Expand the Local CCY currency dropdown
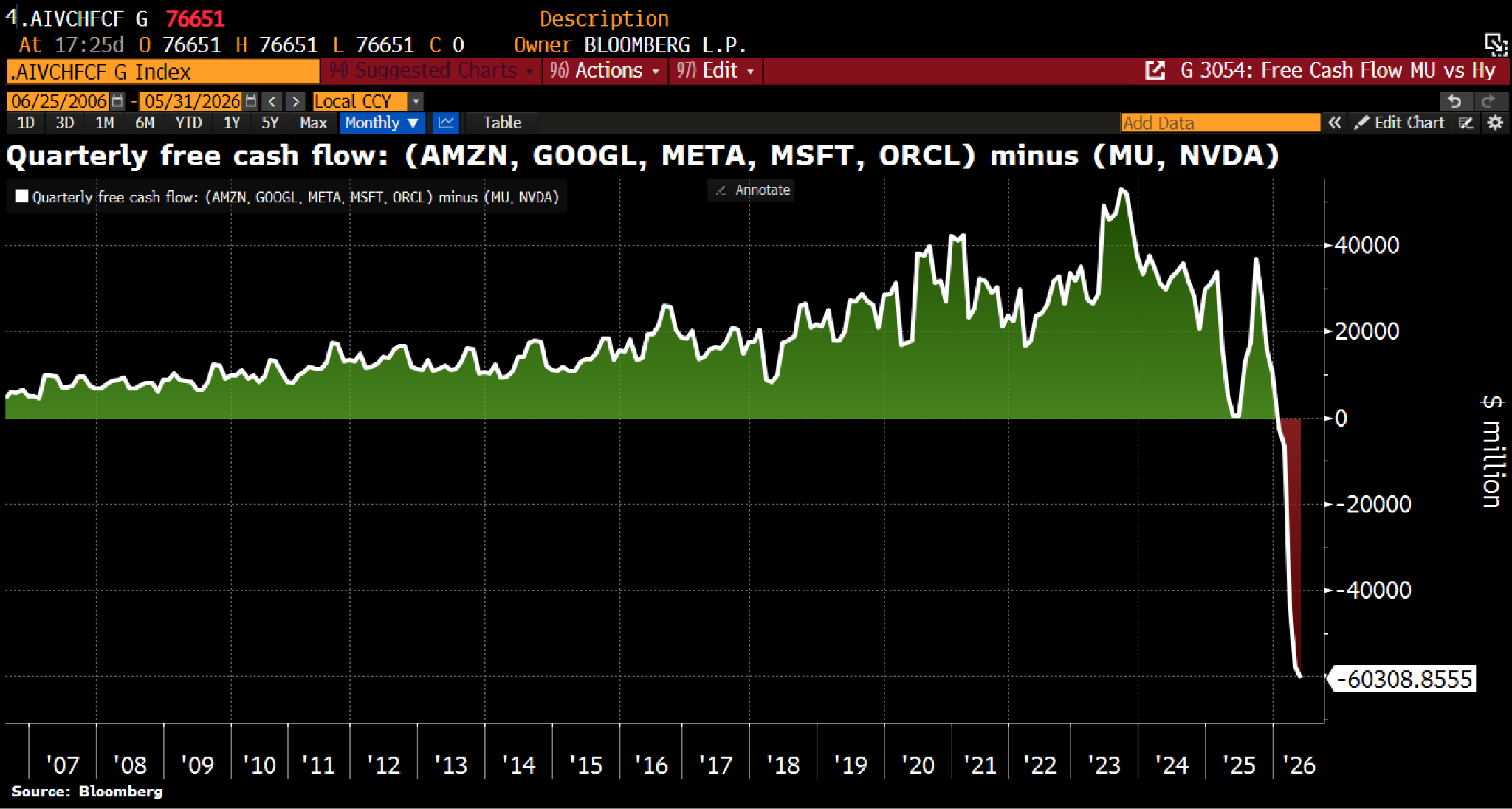The width and height of the screenshot is (1512, 809). (x=416, y=101)
